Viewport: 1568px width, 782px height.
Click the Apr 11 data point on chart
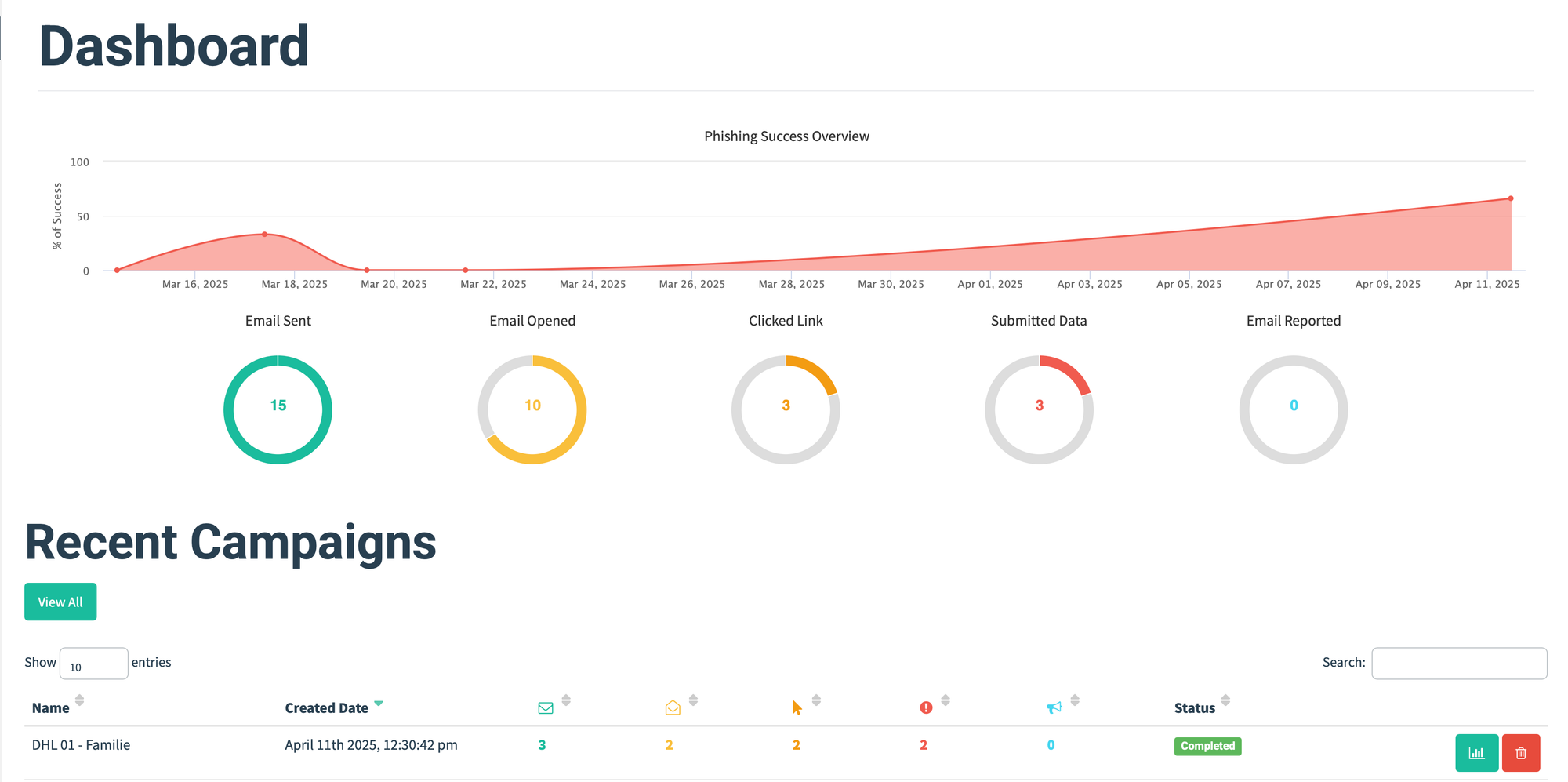click(x=1510, y=198)
